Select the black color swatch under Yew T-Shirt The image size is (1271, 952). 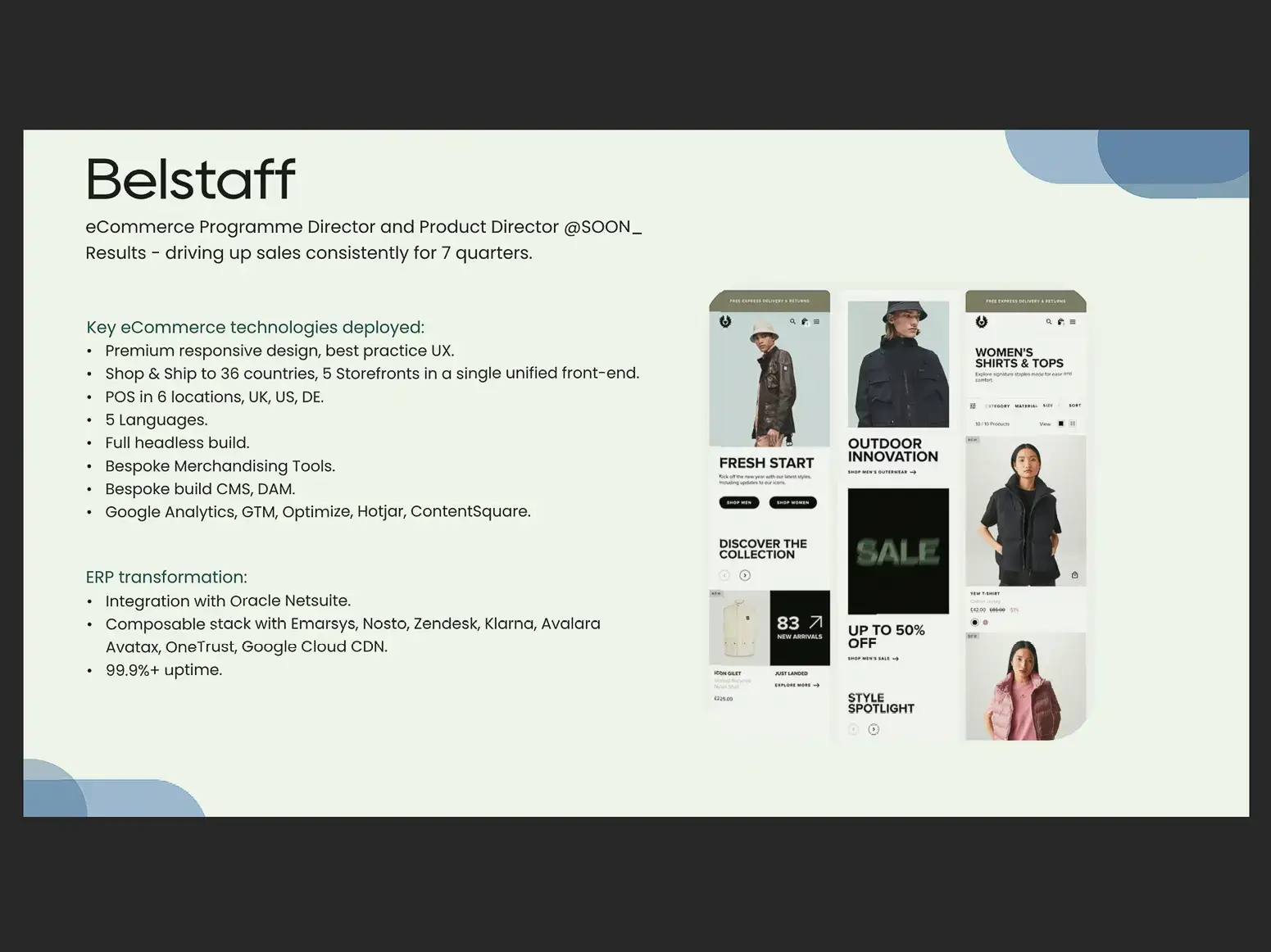click(974, 623)
